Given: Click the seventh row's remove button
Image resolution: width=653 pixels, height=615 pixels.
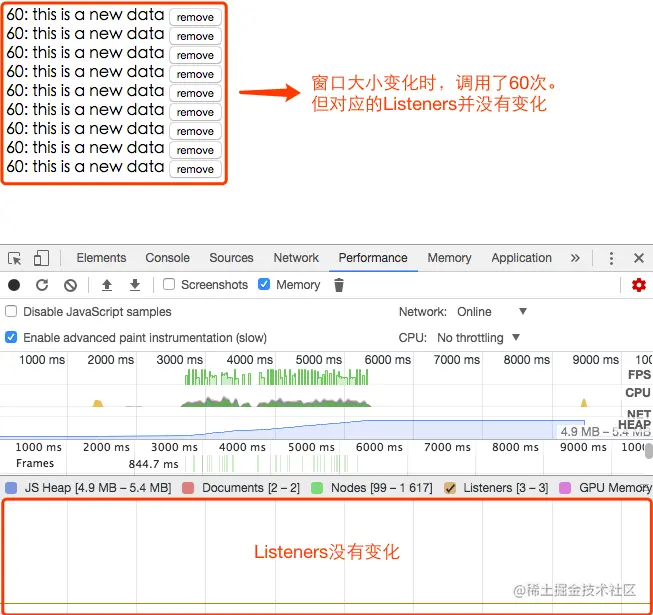Looking at the screenshot, I should point(195,131).
